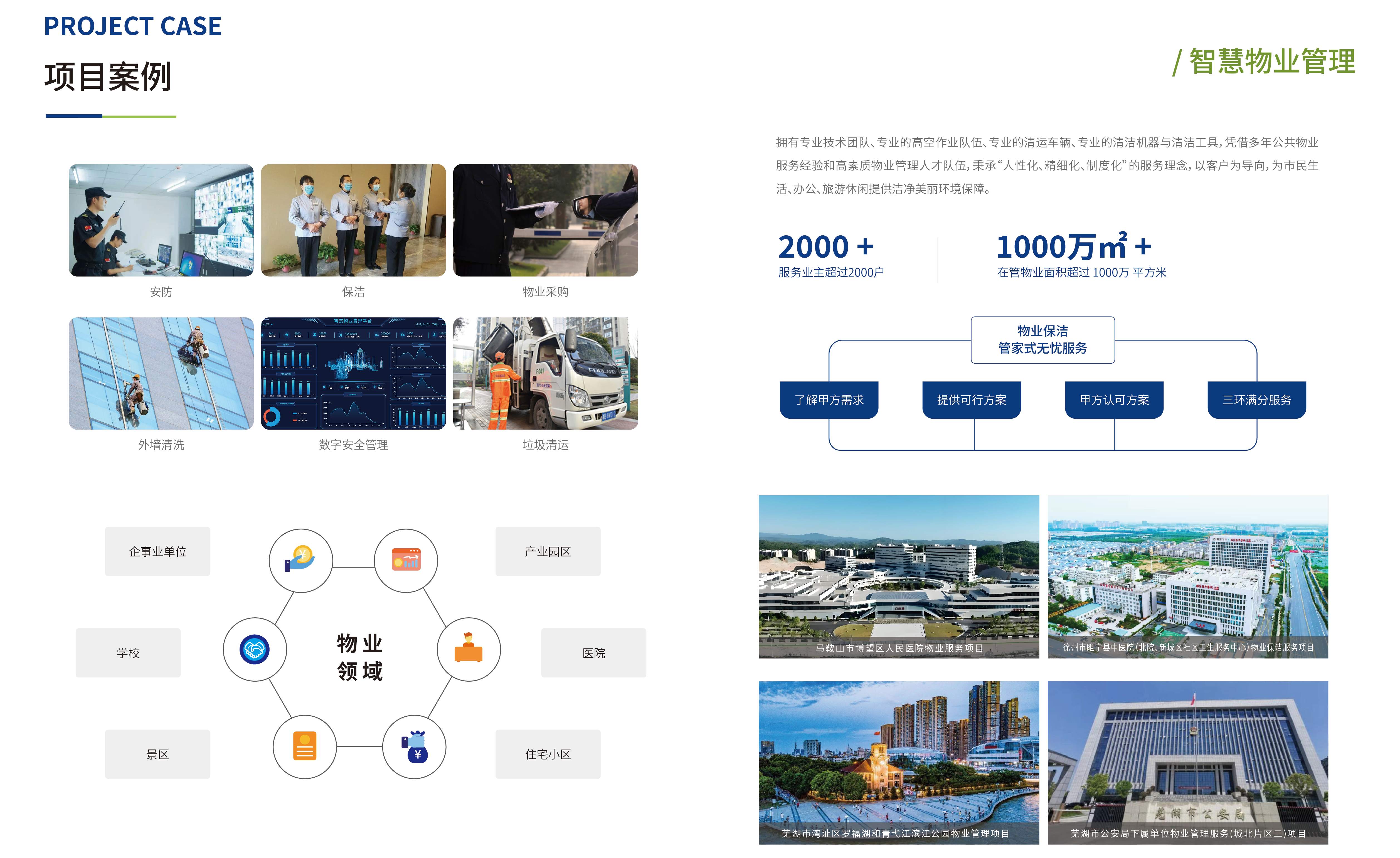Open the 数字安全管理 dashboard image
The image size is (1400, 858).
click(x=353, y=373)
